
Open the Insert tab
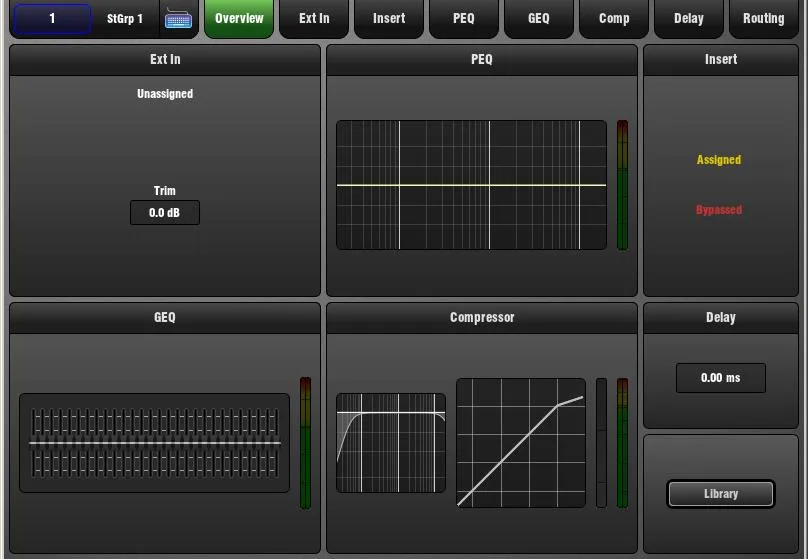click(x=389, y=19)
